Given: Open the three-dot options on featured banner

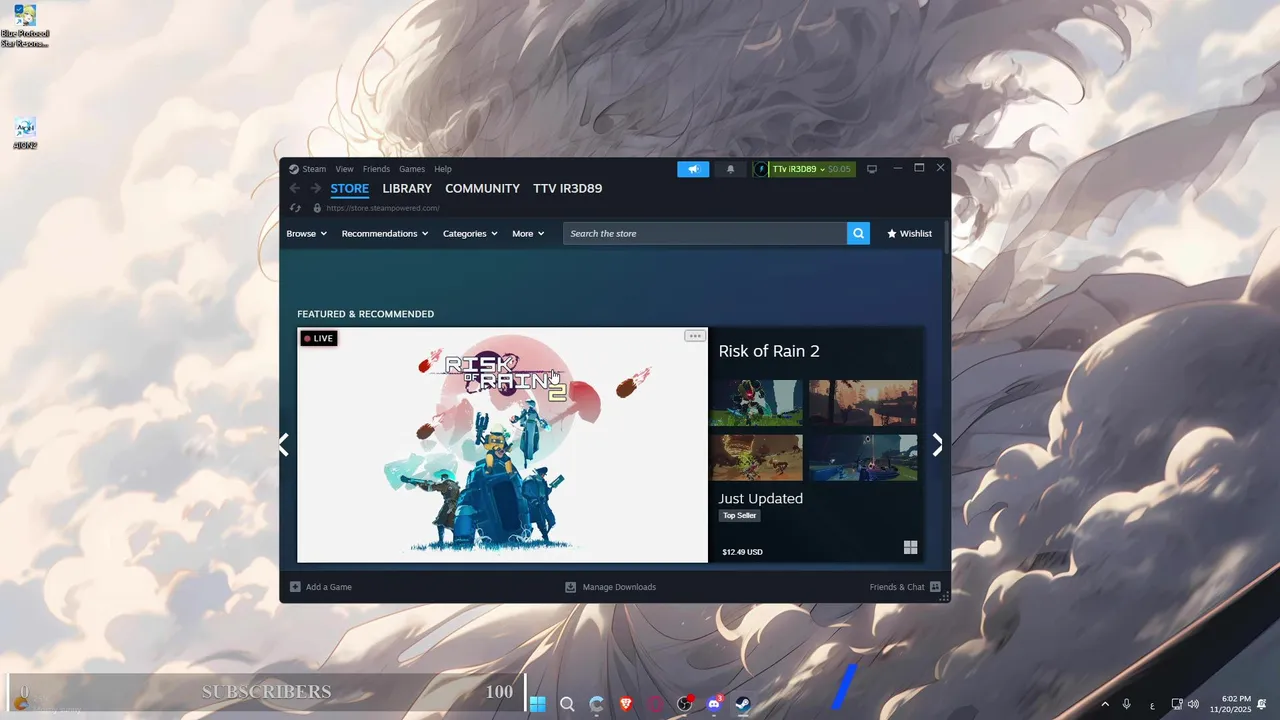Looking at the screenshot, I should point(694,336).
